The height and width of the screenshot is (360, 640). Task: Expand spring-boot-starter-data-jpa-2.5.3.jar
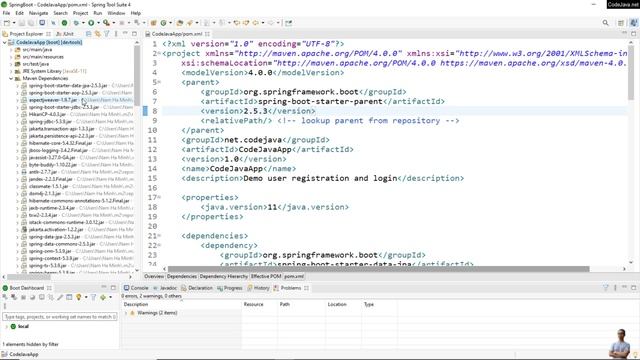(18, 86)
